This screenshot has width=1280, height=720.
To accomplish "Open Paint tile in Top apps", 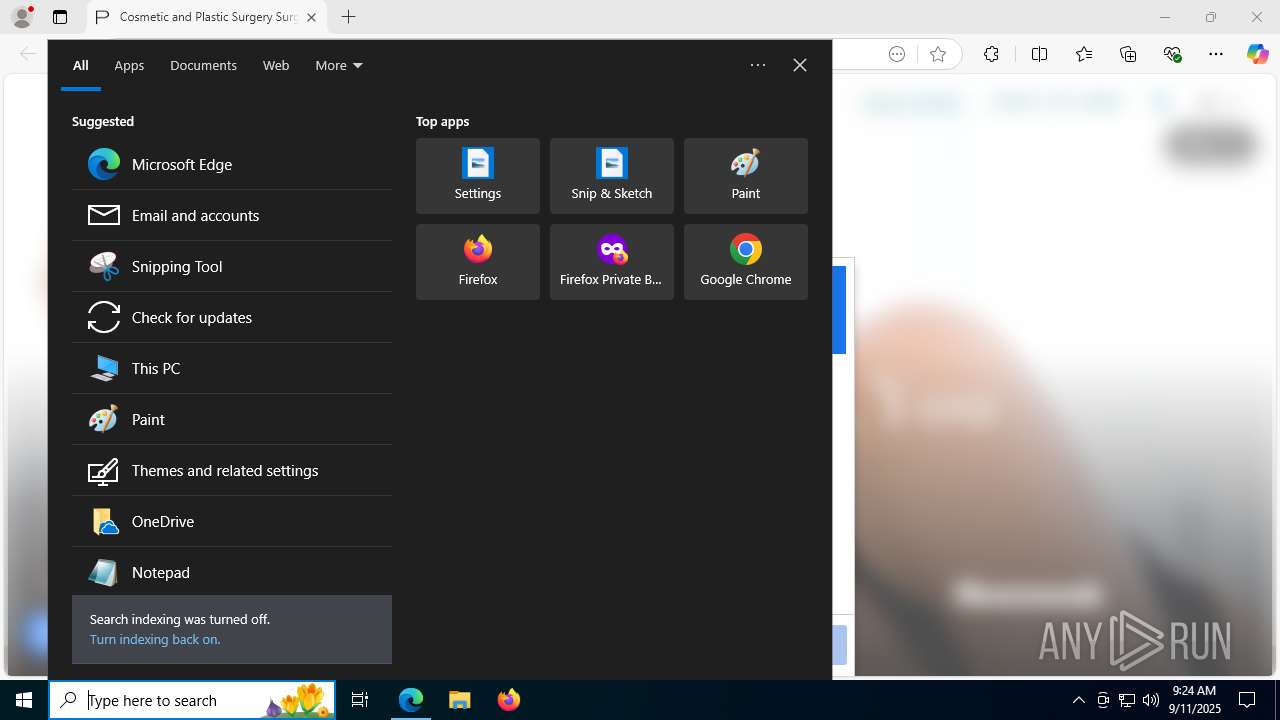I will 746,176.
